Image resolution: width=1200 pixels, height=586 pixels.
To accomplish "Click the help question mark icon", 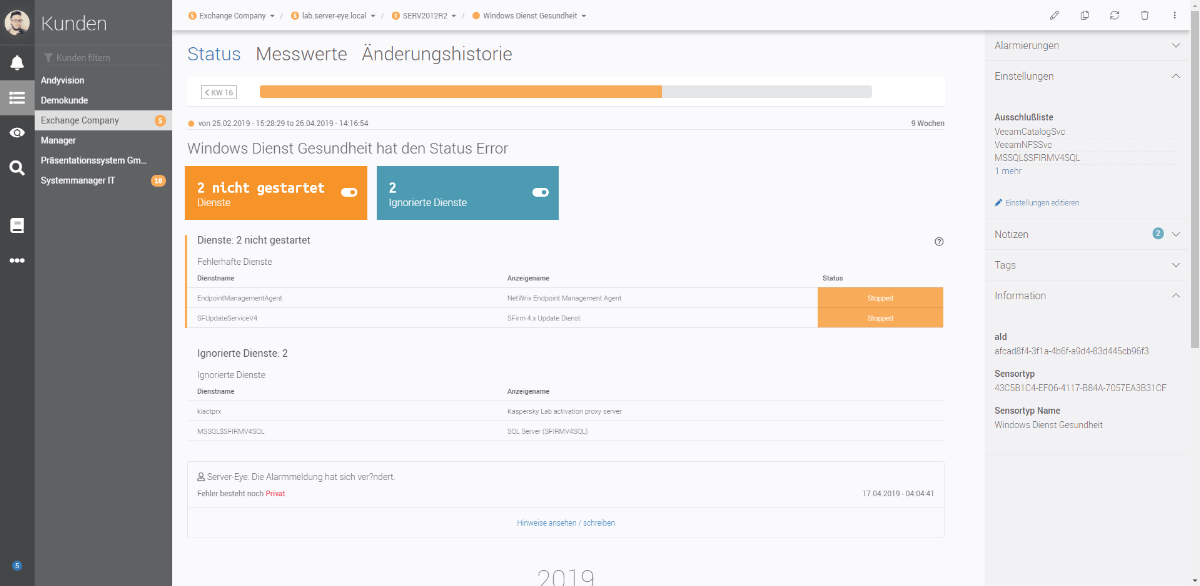I will pyautogui.click(x=939, y=241).
